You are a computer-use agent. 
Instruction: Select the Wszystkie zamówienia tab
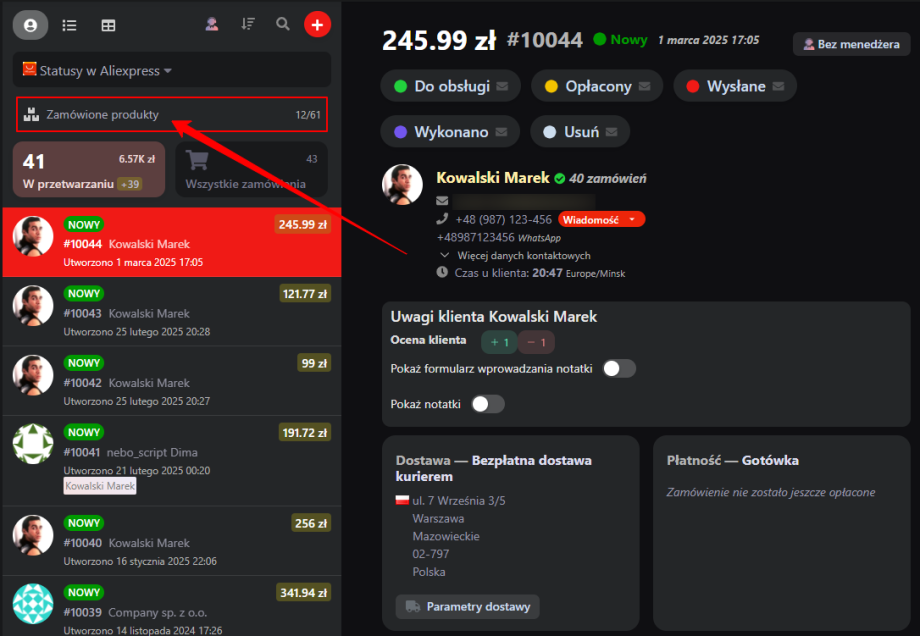[251, 169]
